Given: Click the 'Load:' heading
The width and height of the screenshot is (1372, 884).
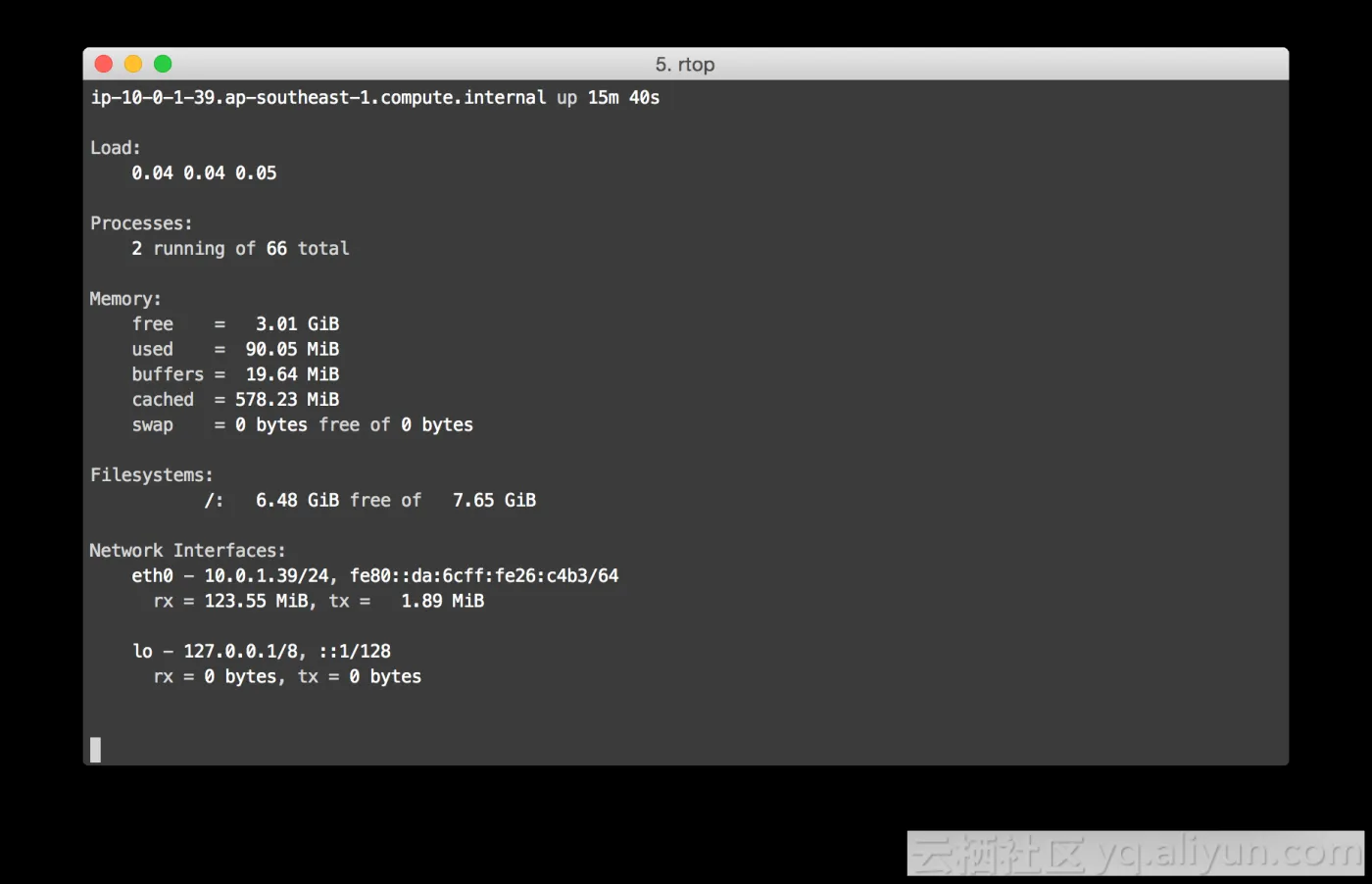Looking at the screenshot, I should tap(116, 148).
